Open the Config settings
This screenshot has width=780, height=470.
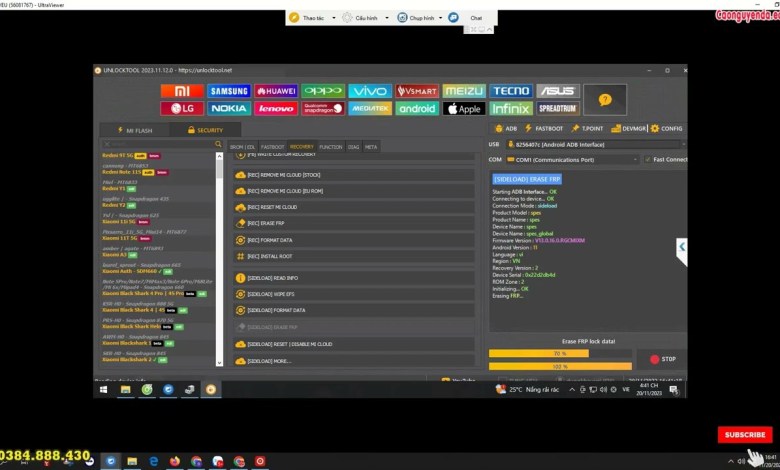(x=667, y=128)
